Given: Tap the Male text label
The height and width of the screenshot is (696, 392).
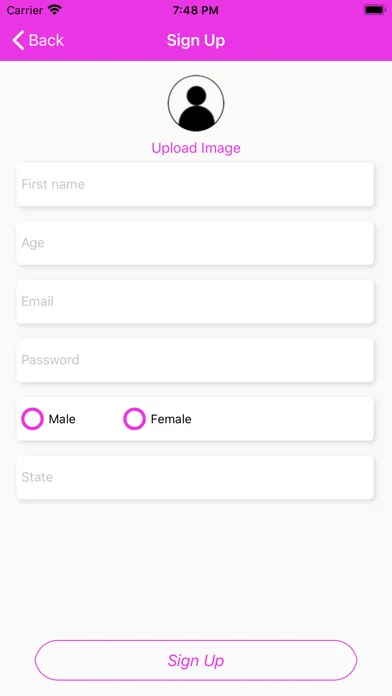Looking at the screenshot, I should click(x=62, y=419).
